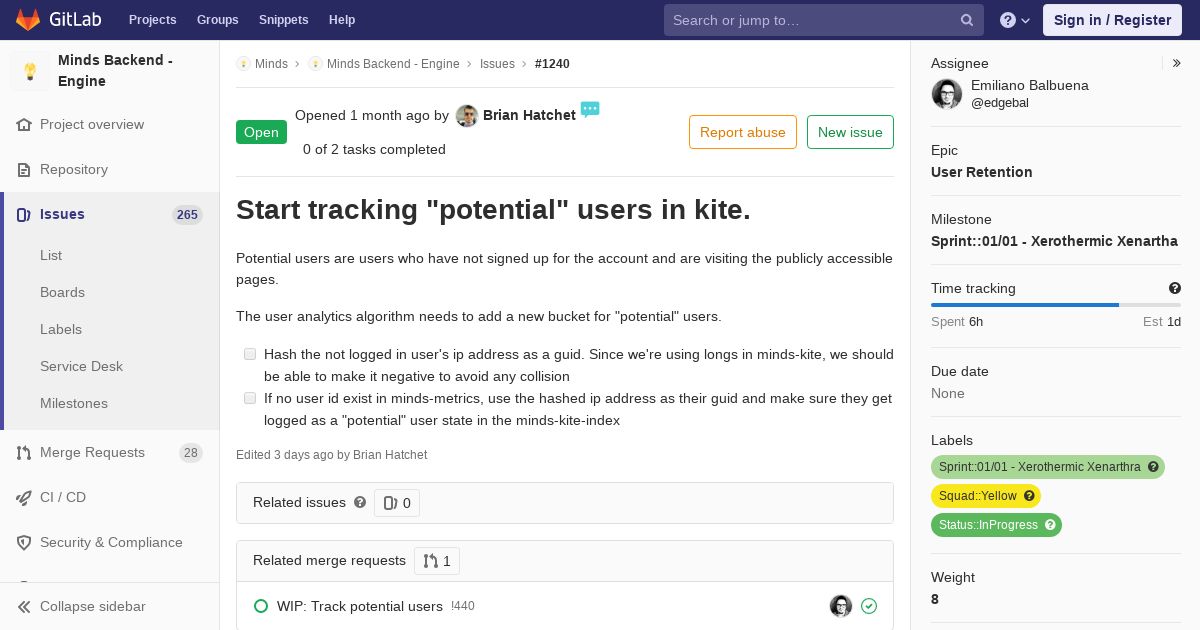Image resolution: width=1200 pixels, height=630 pixels.
Task: Select Labels under Issues
Action: [x=61, y=330]
